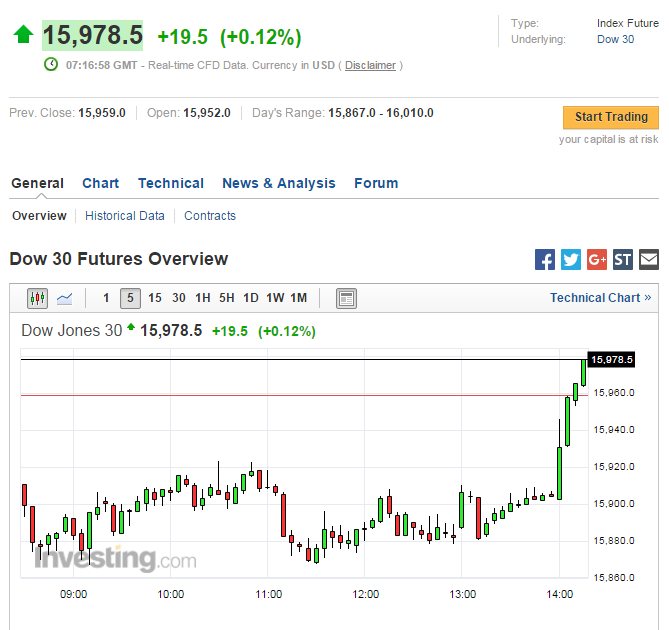The image size is (669, 630).
Task: Open the Chart tab
Action: 101,183
